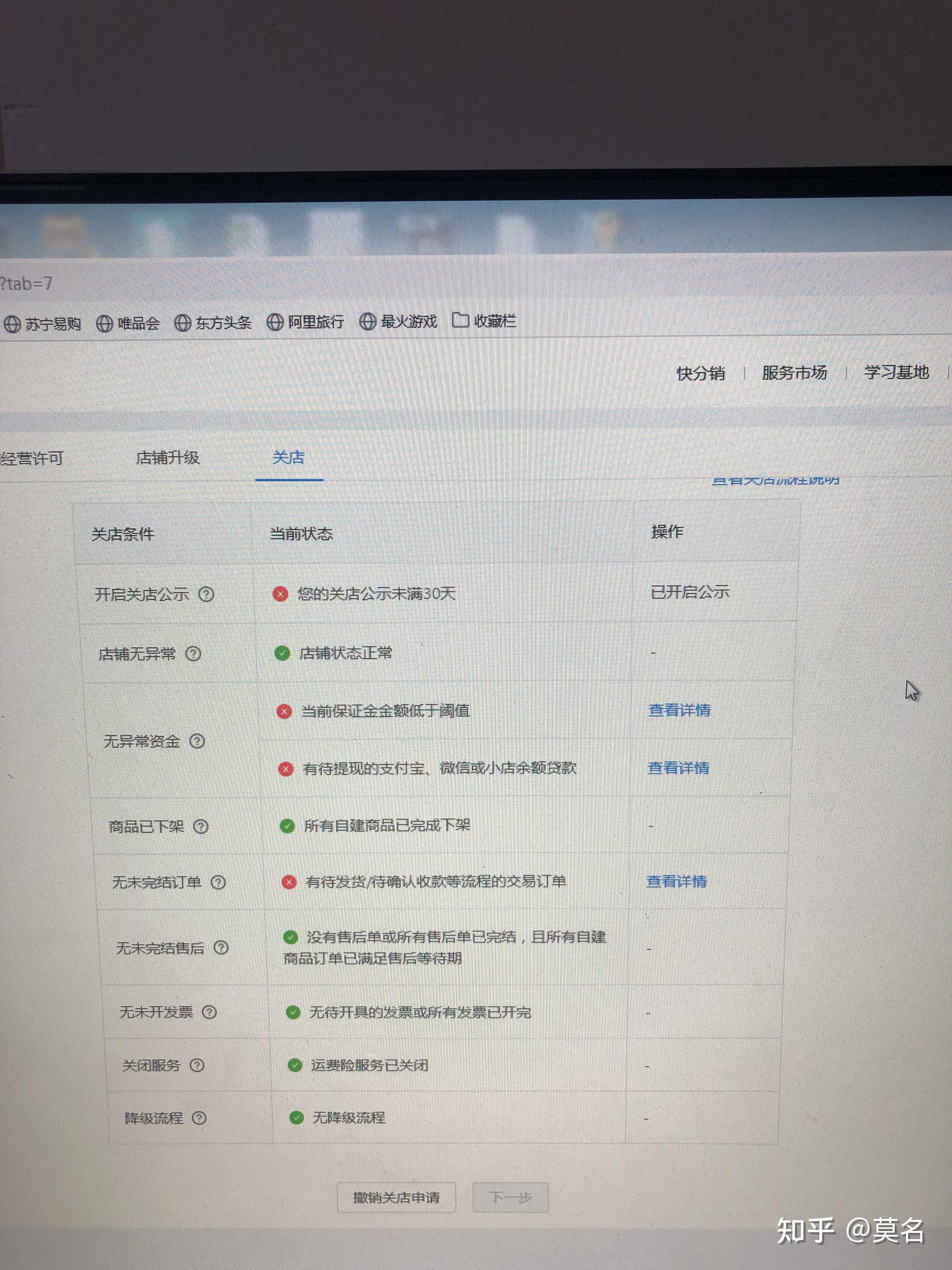Viewport: 952px width, 1270px height.
Task: Click the 运费险服务已关闭 status text
Action: [370, 1066]
